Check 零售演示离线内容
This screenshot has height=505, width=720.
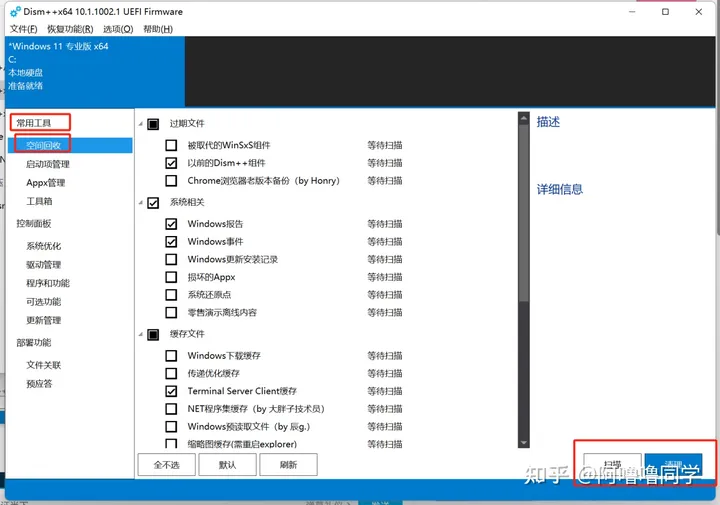click(x=171, y=313)
